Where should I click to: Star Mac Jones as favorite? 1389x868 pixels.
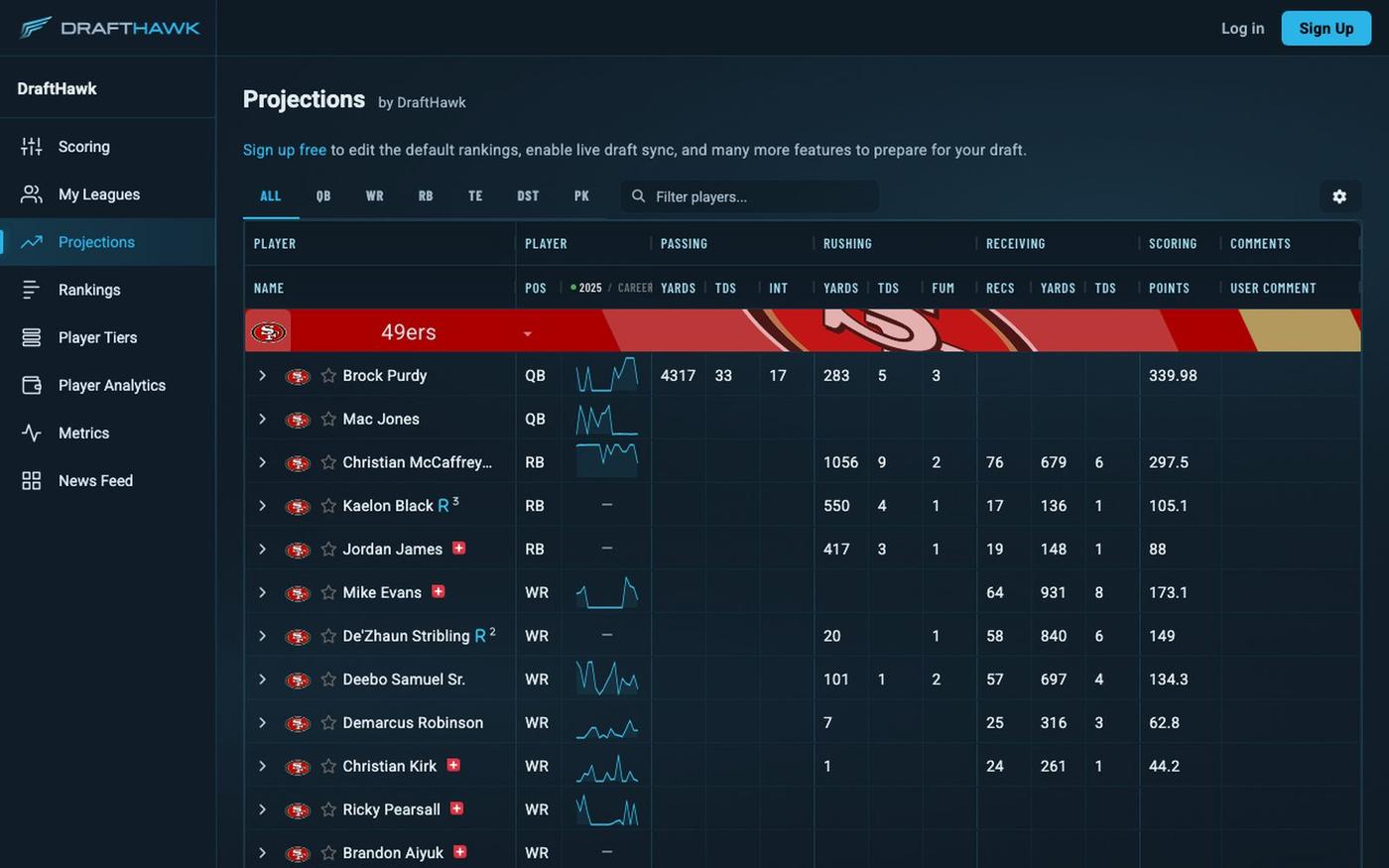[328, 420]
